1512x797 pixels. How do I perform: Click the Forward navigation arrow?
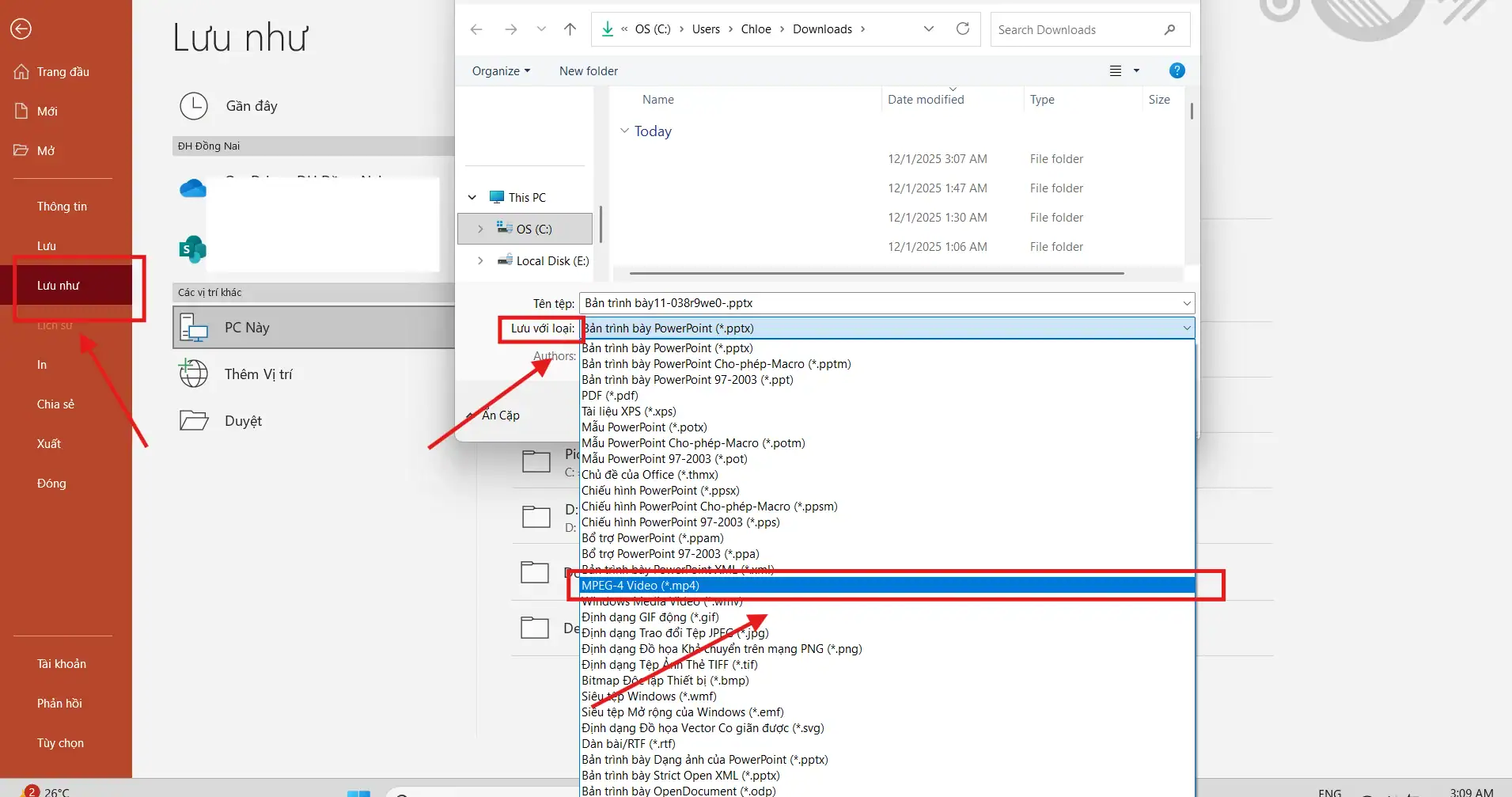[x=511, y=28]
